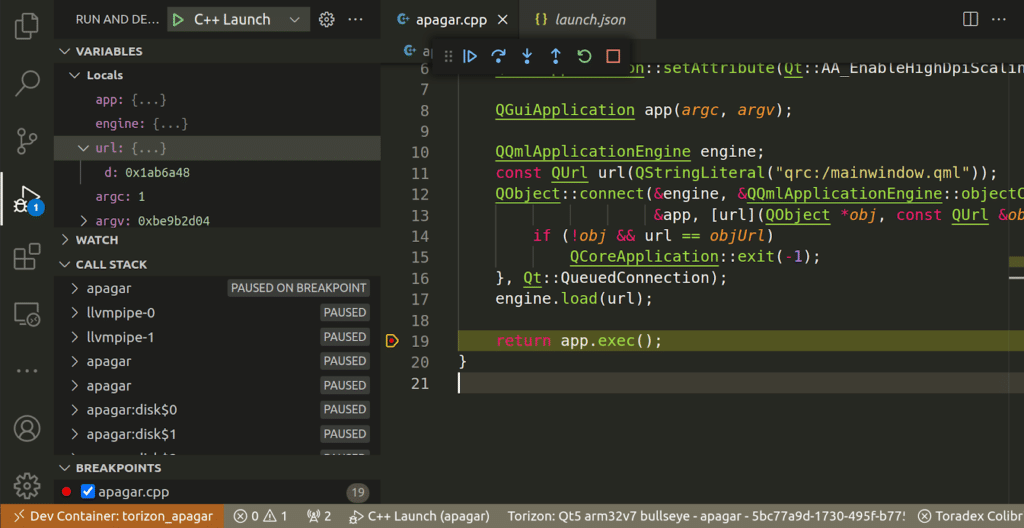Click the Continue debug button

[x=470, y=57]
